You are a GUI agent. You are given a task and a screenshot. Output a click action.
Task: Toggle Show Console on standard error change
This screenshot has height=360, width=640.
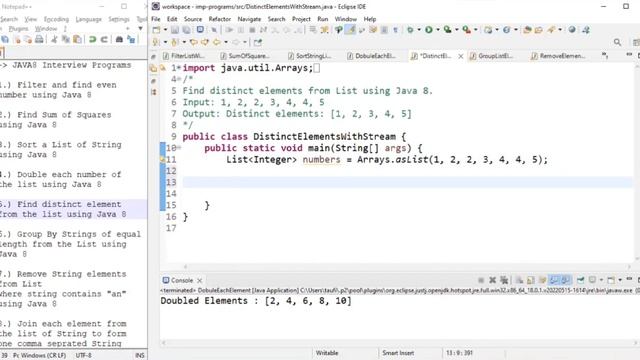(x=565, y=280)
